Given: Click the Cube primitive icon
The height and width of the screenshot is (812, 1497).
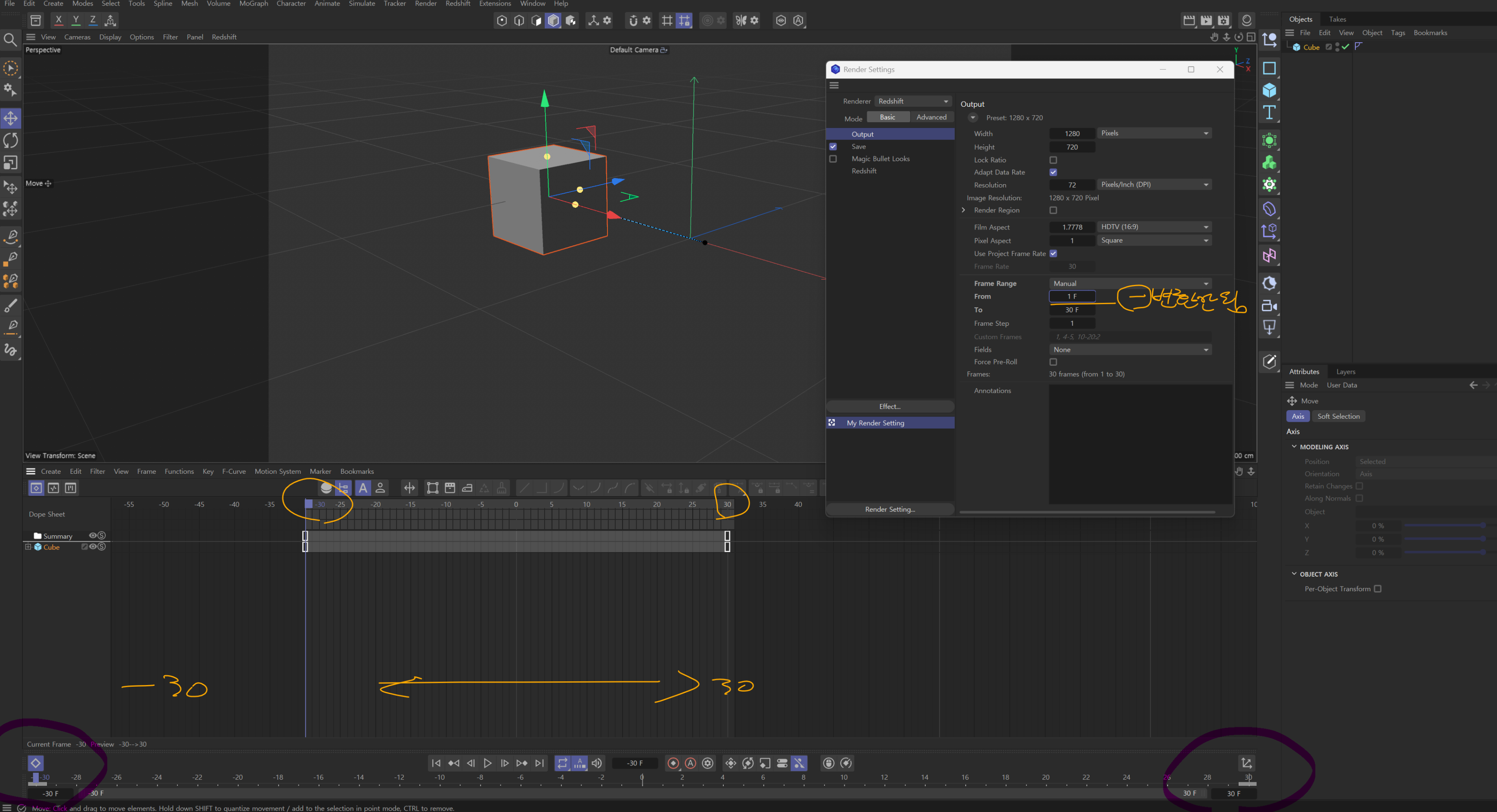Looking at the screenshot, I should click(x=1269, y=90).
